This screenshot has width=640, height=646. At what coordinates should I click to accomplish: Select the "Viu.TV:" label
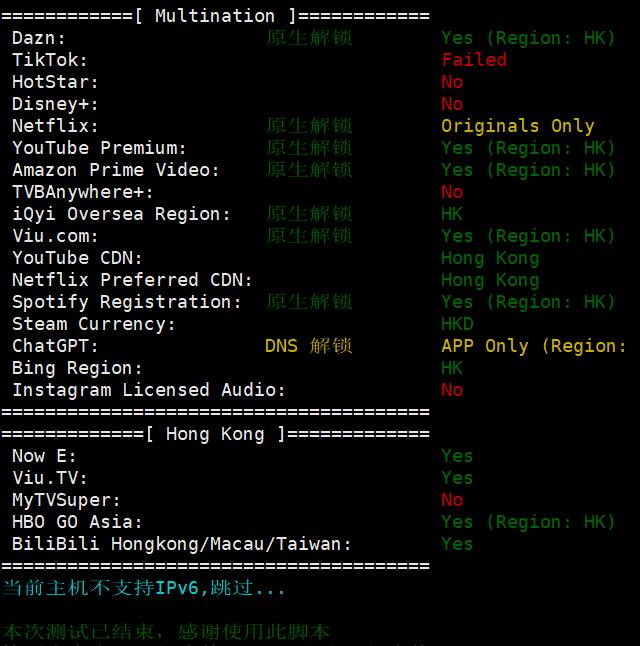[x=50, y=478]
